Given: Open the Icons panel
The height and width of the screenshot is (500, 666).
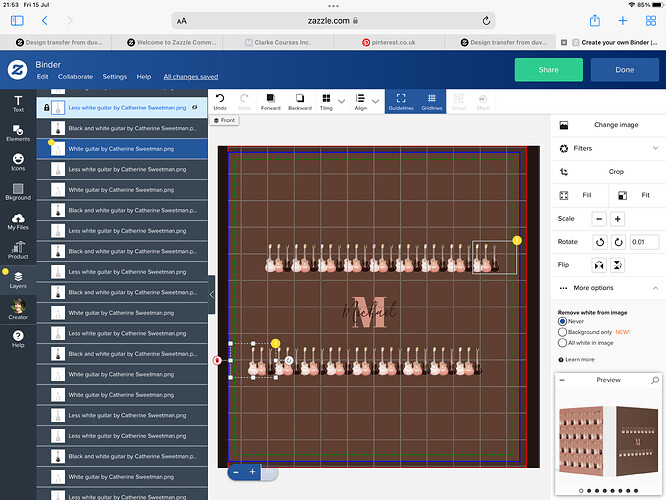Looking at the screenshot, I should coord(18,162).
